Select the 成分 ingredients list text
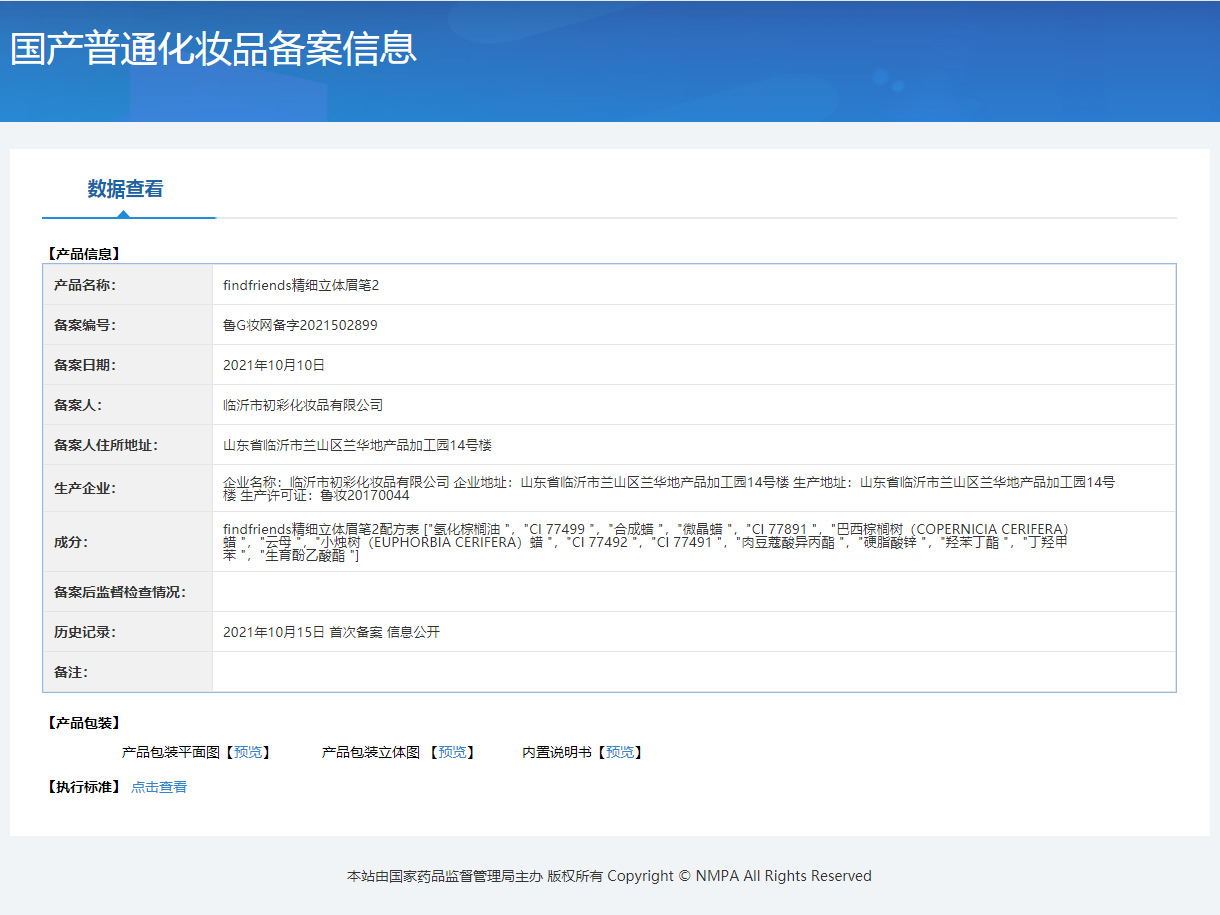This screenshot has width=1220, height=915. point(648,542)
